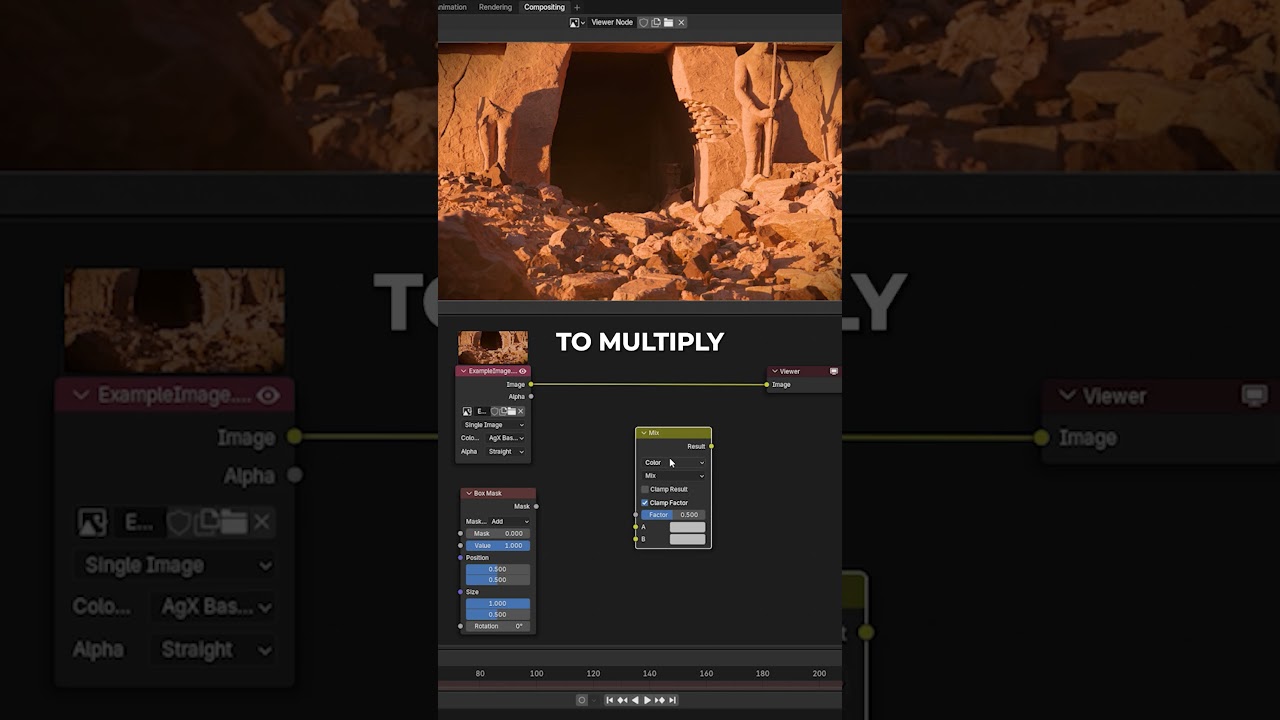Add a new workspace with plus tab
Screen dimensions: 1280x720
(576, 7)
